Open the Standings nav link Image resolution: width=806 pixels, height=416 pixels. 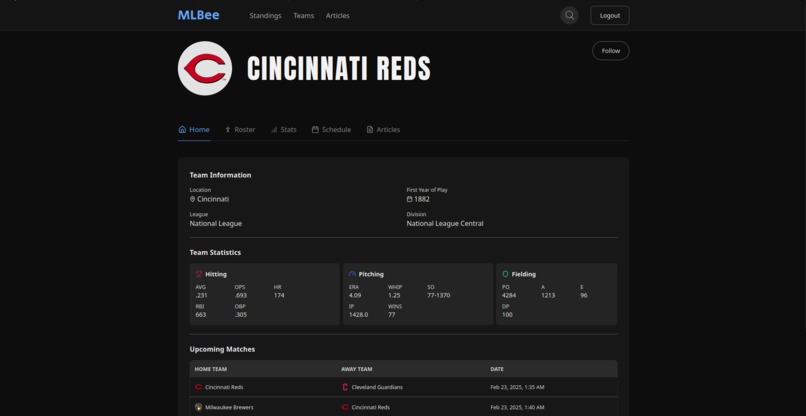click(x=265, y=16)
